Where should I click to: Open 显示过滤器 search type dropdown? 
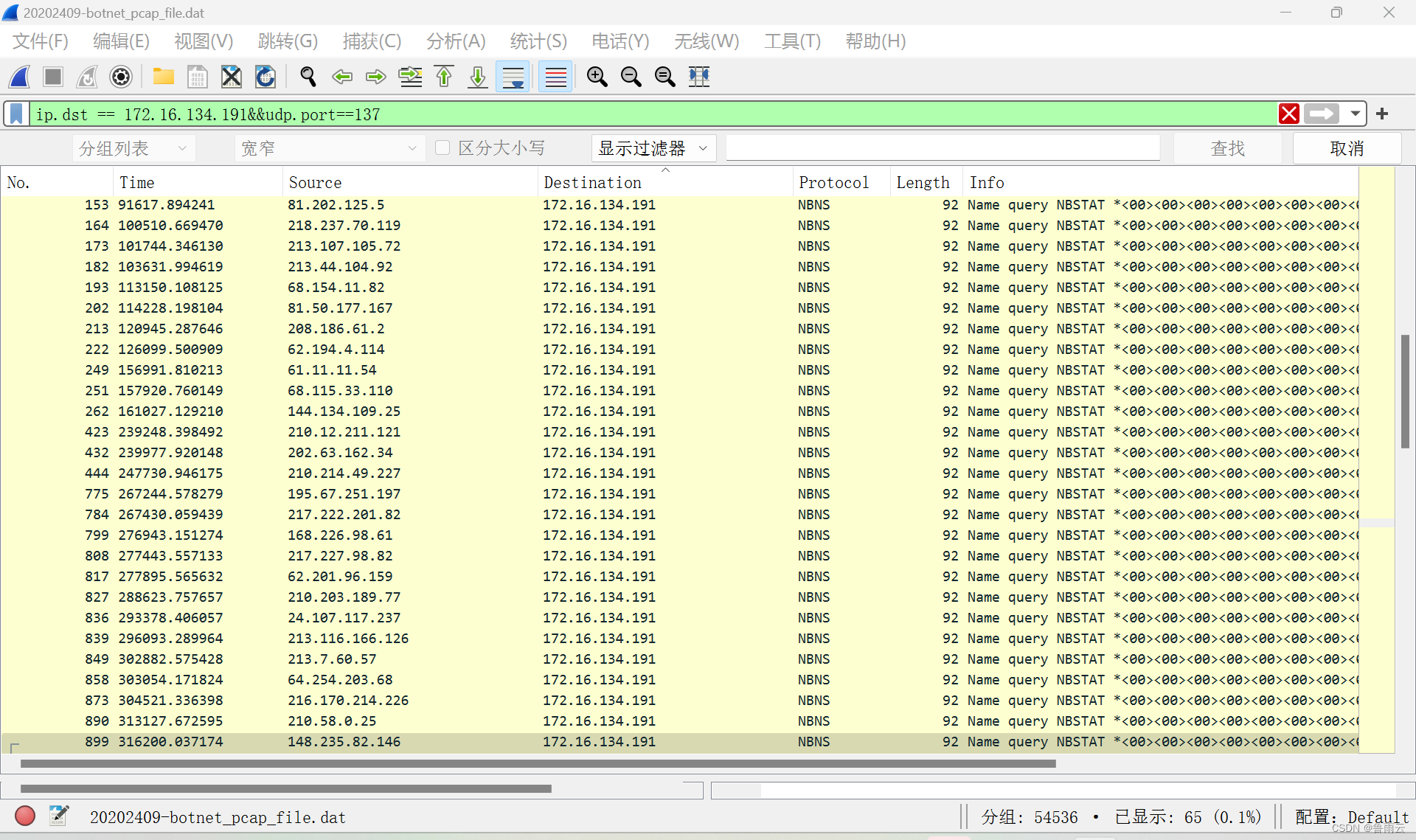click(x=653, y=148)
